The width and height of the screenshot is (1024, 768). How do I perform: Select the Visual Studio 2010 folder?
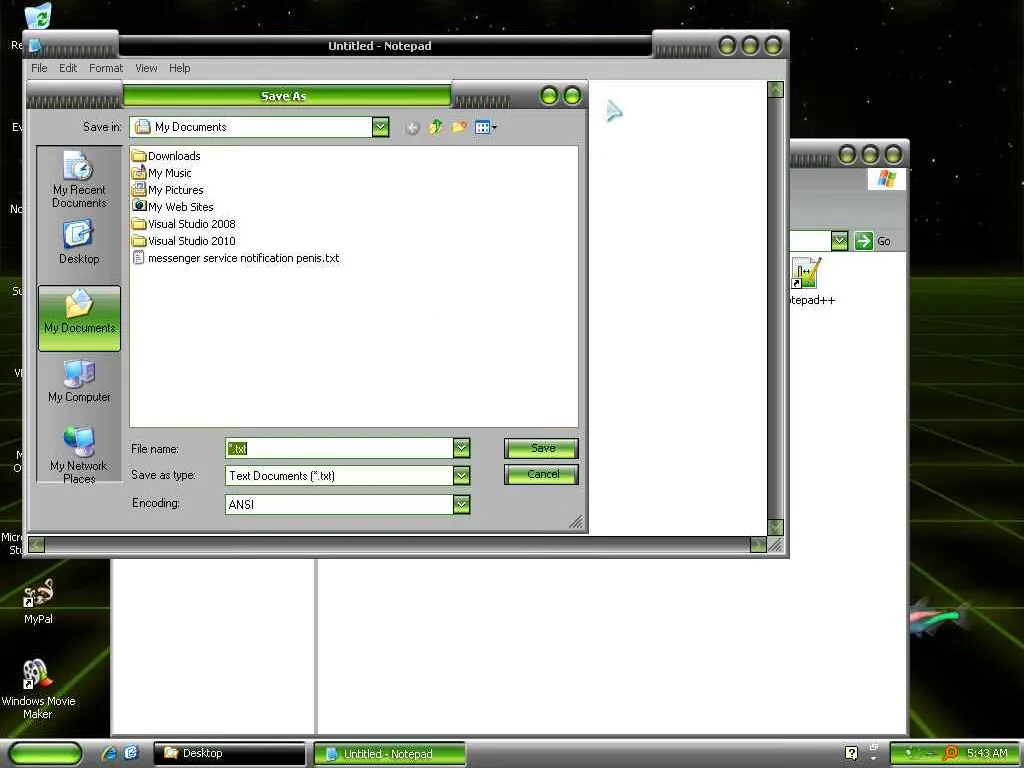coord(184,241)
